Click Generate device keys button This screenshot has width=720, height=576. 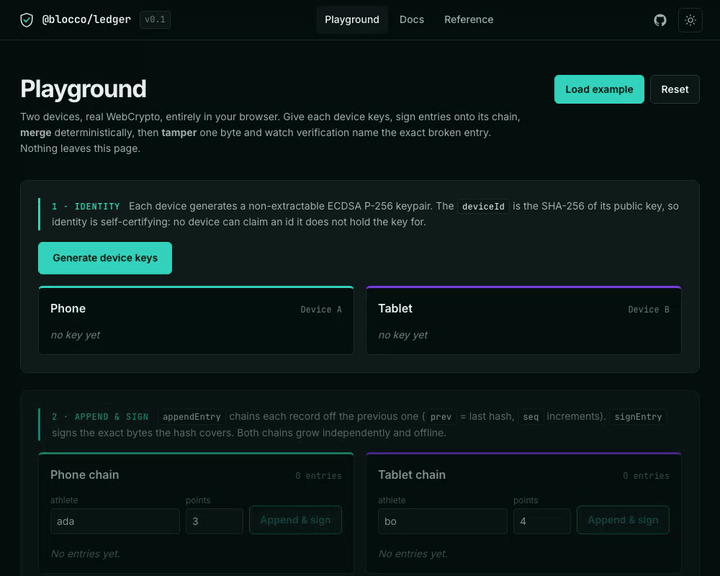[x=105, y=258]
